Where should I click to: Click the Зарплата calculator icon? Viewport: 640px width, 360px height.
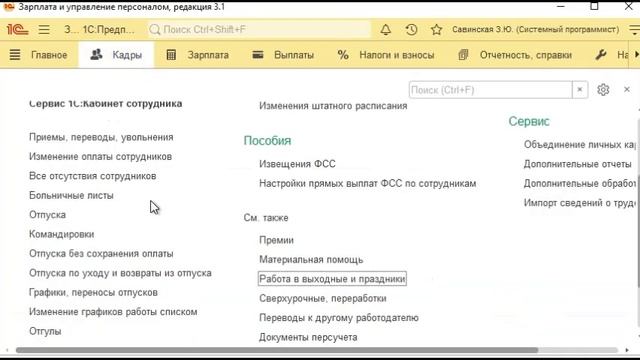pos(171,55)
